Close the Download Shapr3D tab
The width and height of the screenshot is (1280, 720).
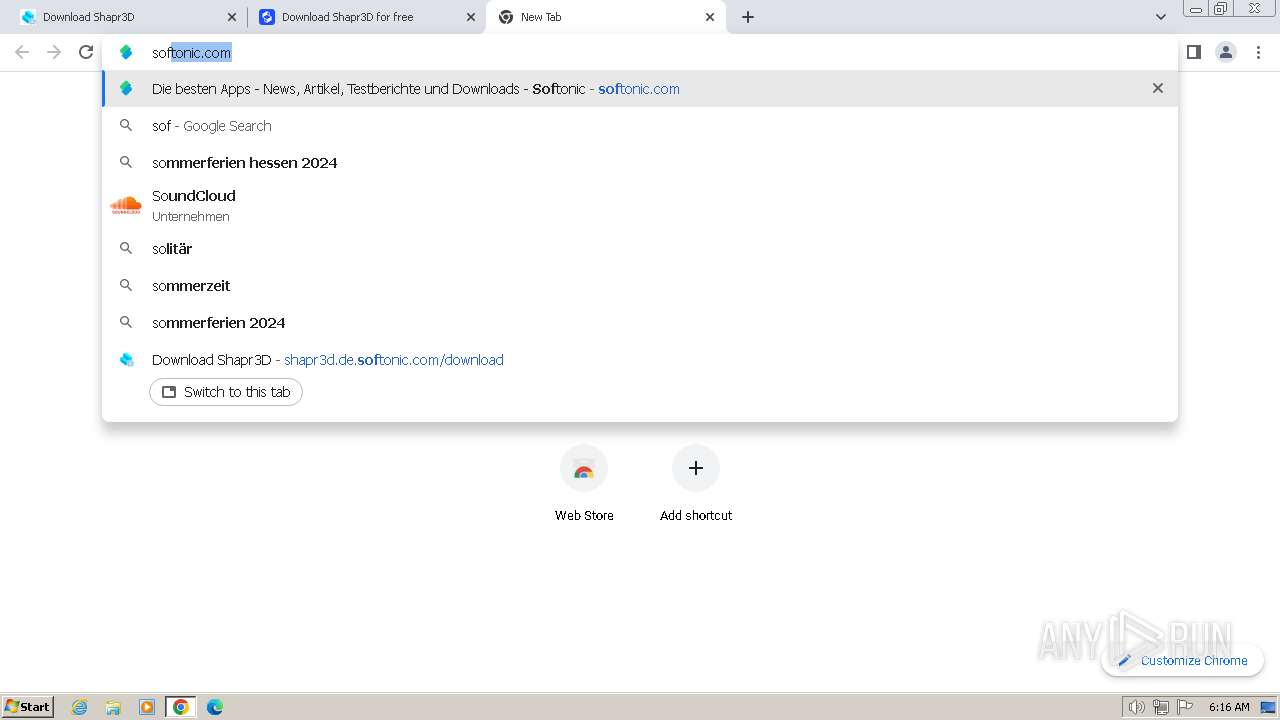[x=232, y=17]
